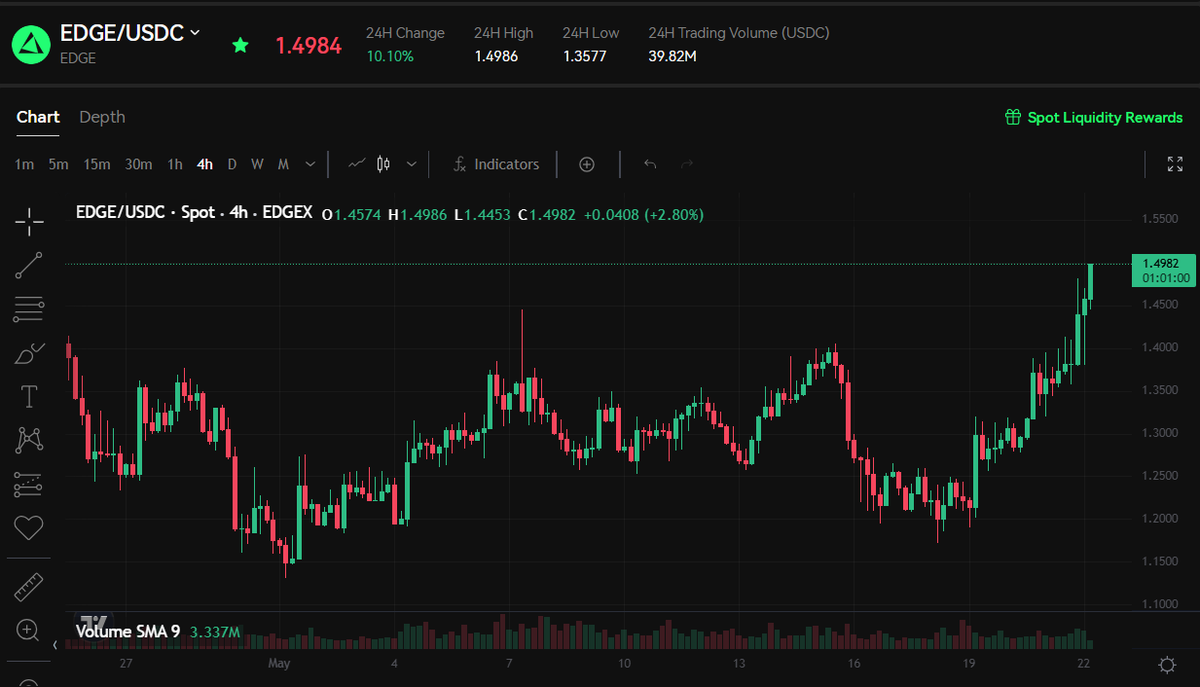Click the current price label 1.4982 on axis

coord(1163,270)
